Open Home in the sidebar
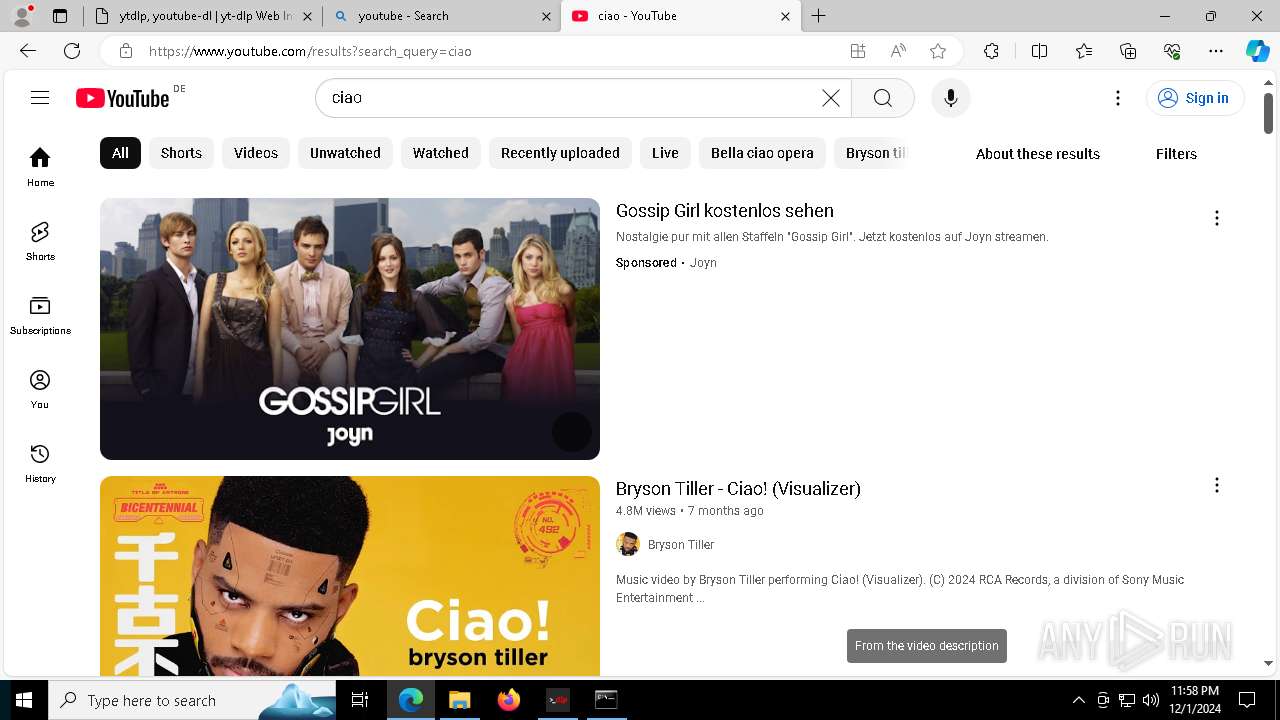The height and width of the screenshot is (720, 1280). 40,167
